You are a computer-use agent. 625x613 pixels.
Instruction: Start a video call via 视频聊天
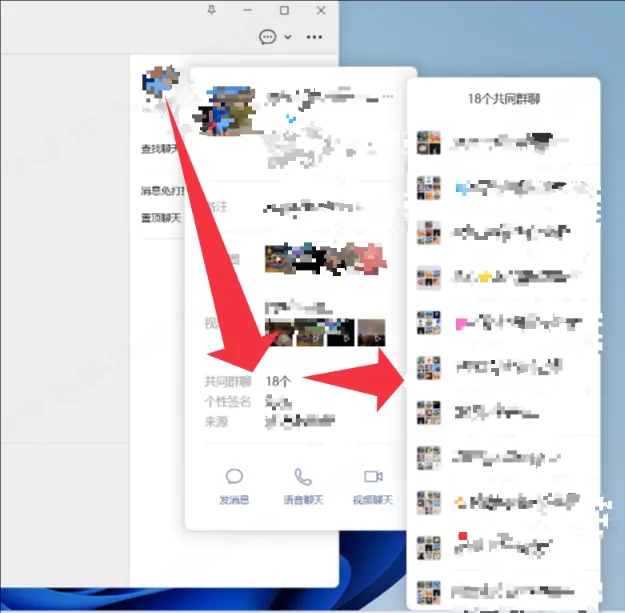click(x=372, y=477)
